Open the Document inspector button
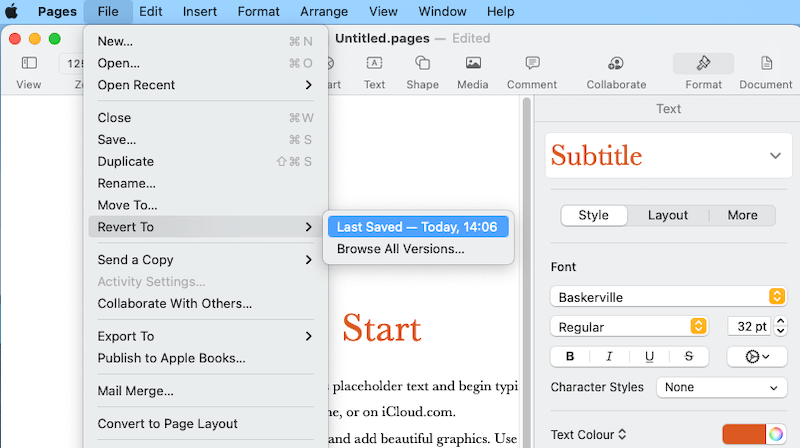The width and height of the screenshot is (800, 448). 766,63
